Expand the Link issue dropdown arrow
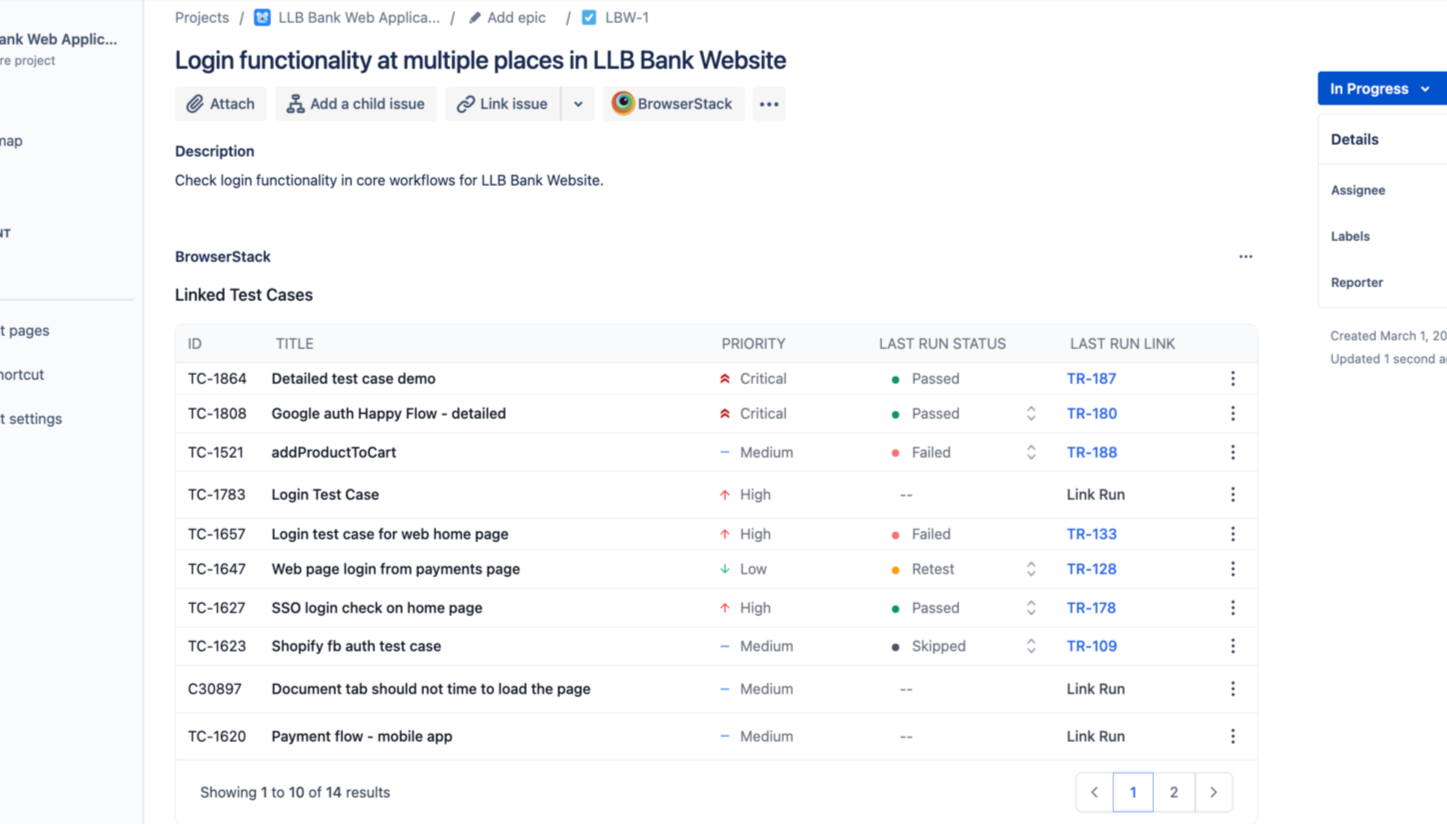Image resolution: width=1447 pixels, height=824 pixels. point(578,104)
